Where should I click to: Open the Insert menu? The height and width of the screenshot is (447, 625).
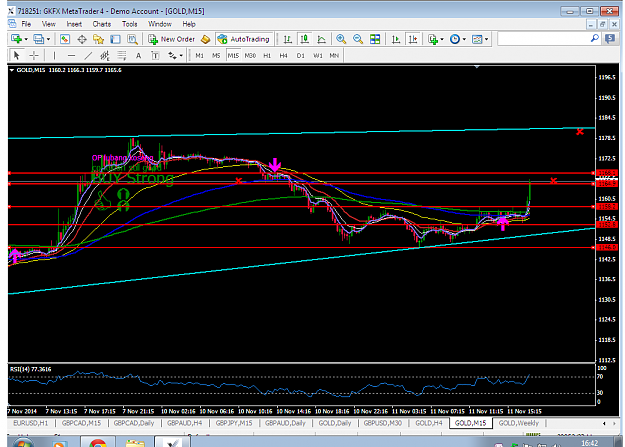(x=74, y=24)
